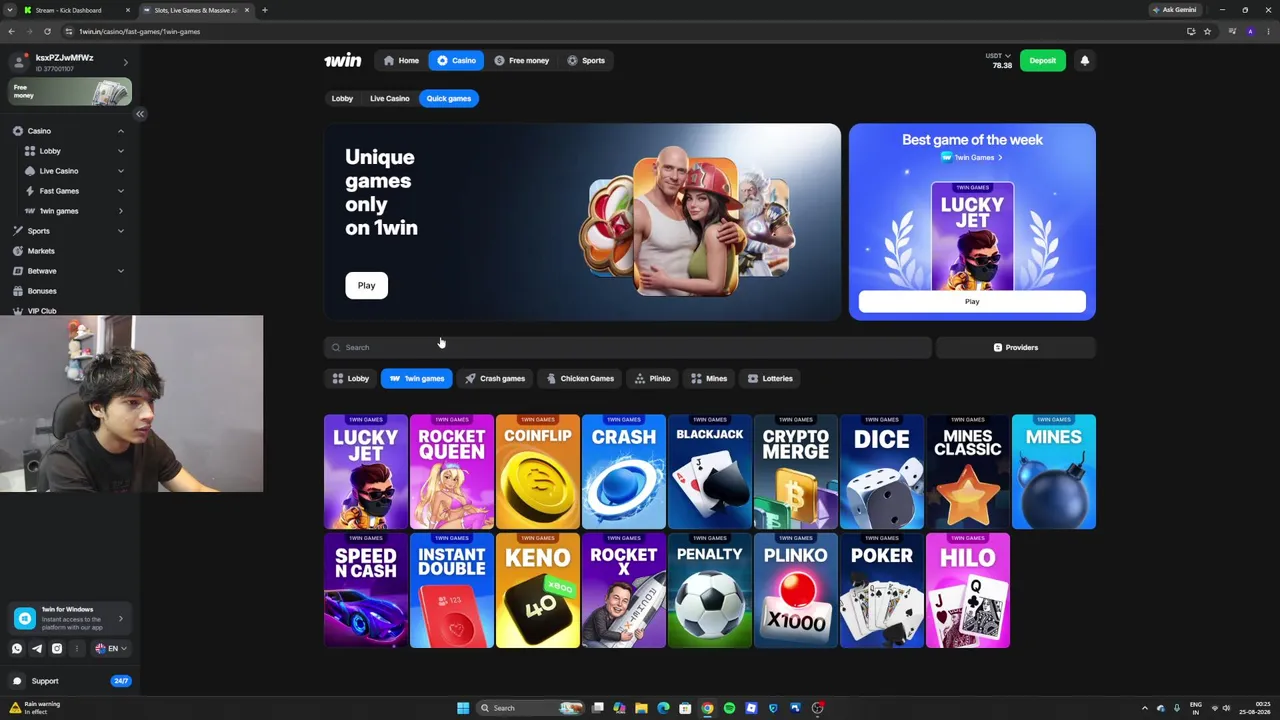Switch to the Lobby tab below the header

tap(342, 98)
